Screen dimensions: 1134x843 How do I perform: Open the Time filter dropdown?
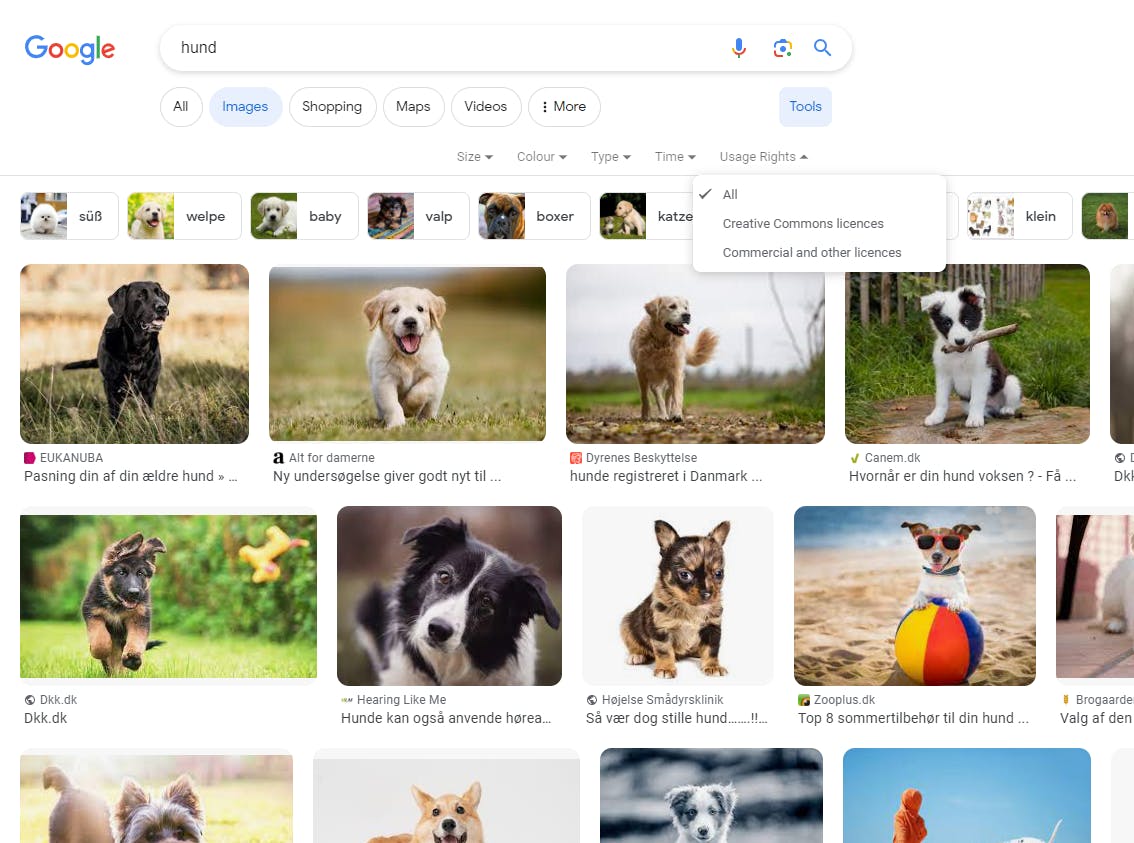tap(675, 157)
